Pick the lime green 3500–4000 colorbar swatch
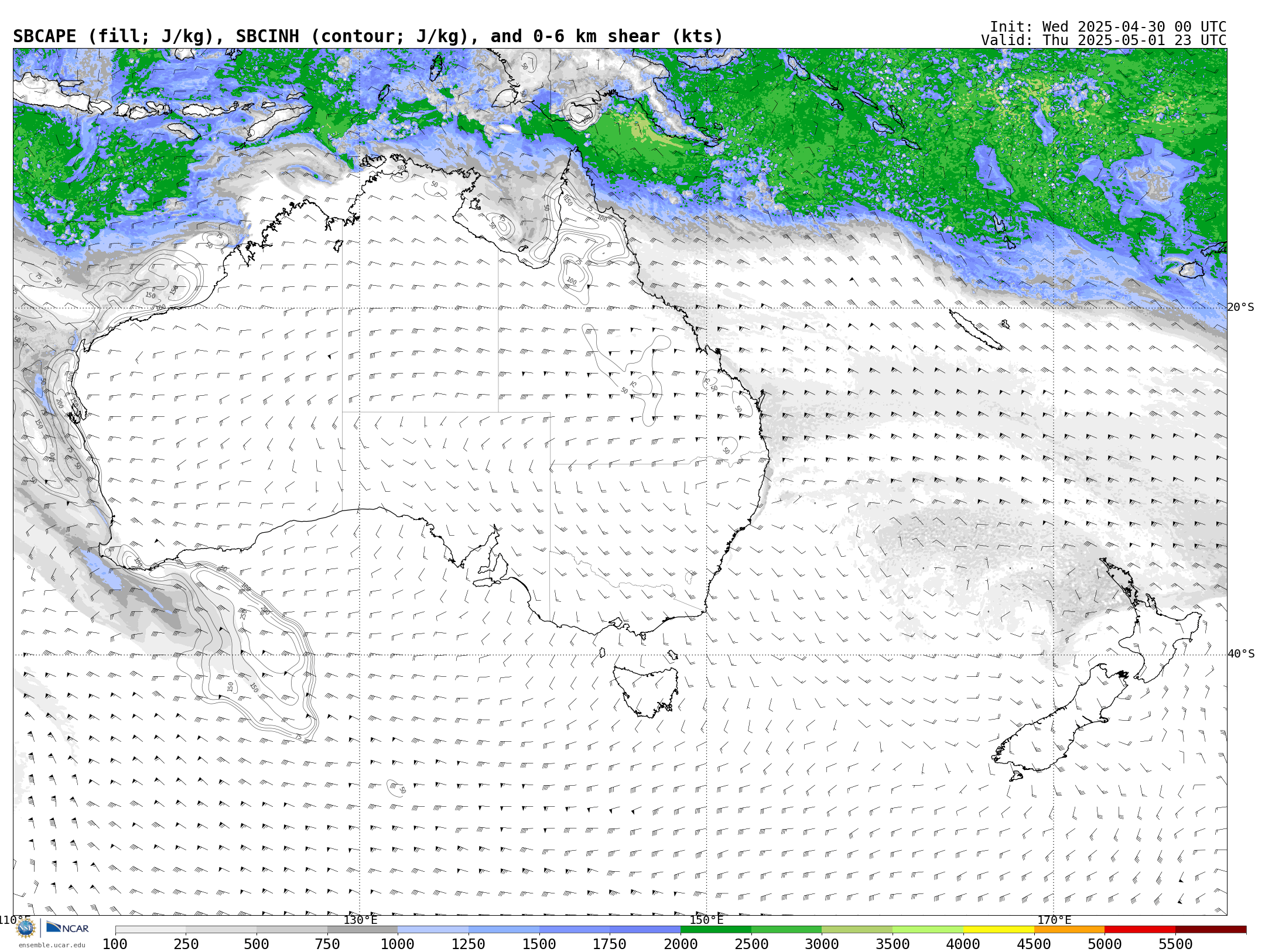The image size is (1265, 952). pos(928,930)
